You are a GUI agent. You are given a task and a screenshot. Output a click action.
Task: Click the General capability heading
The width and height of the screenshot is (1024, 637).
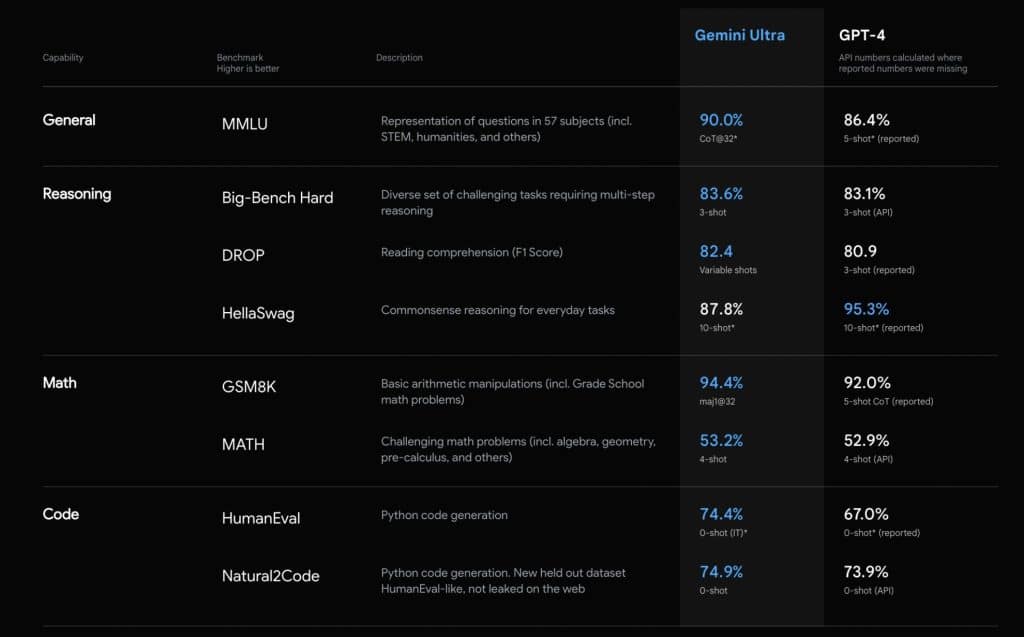point(69,120)
